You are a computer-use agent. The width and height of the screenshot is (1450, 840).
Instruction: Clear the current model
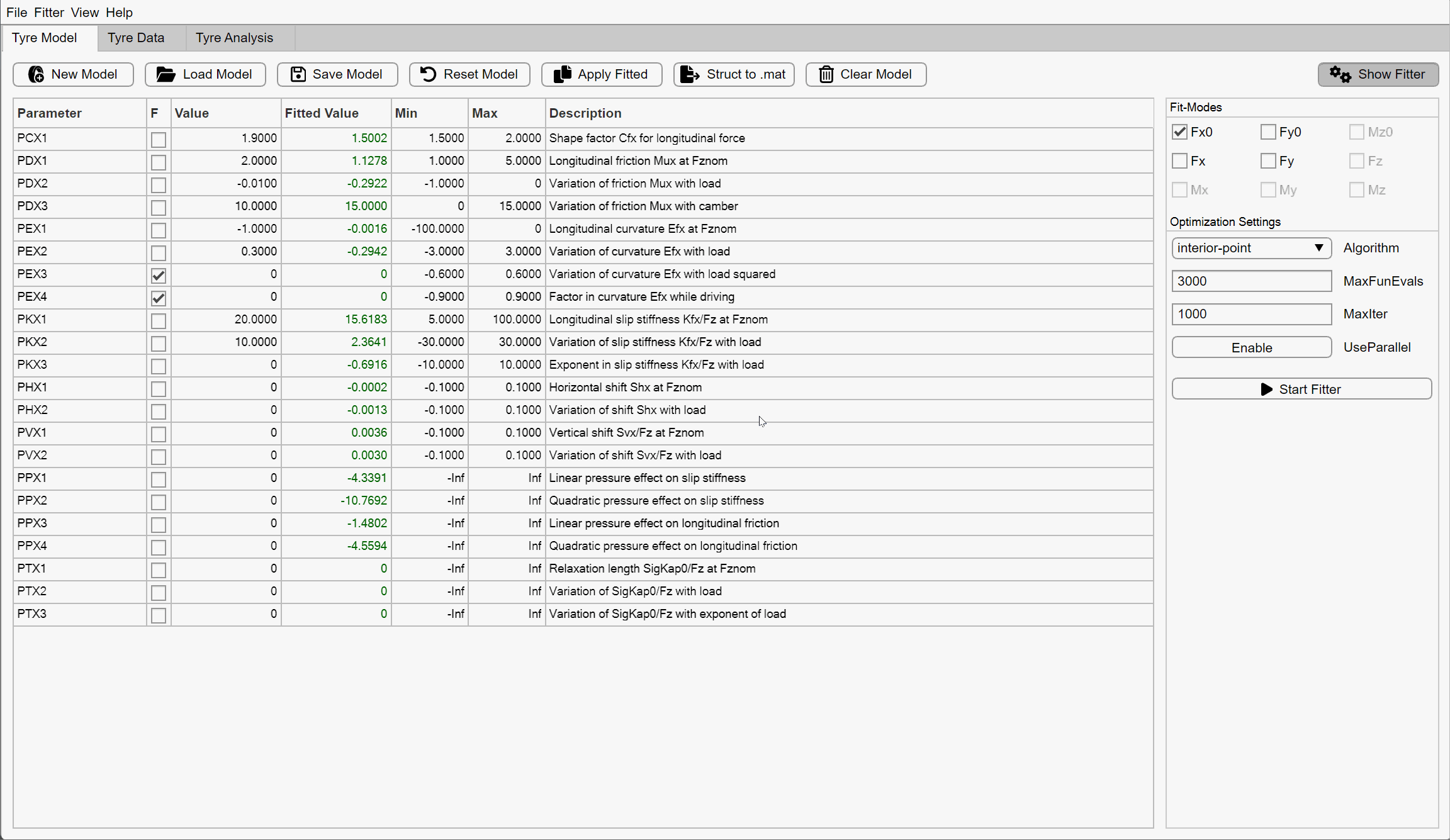pos(865,74)
